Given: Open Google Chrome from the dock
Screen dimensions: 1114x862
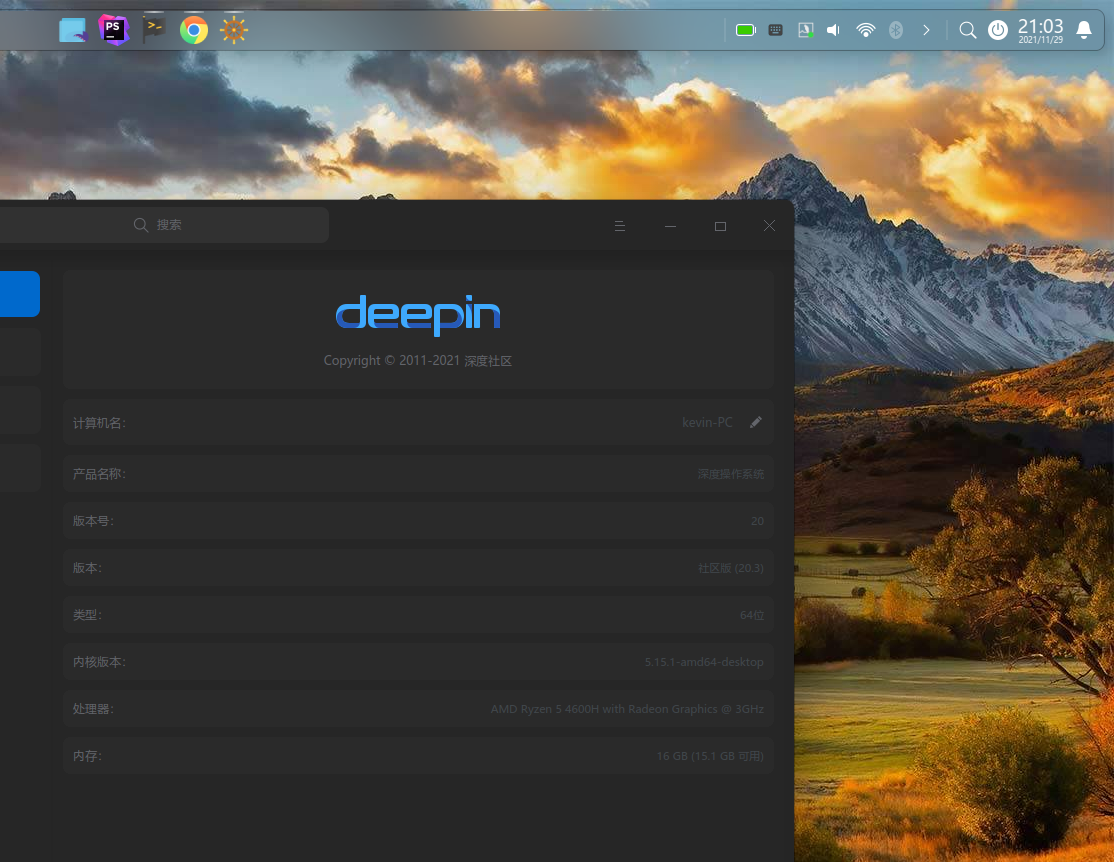Looking at the screenshot, I should point(194,30).
